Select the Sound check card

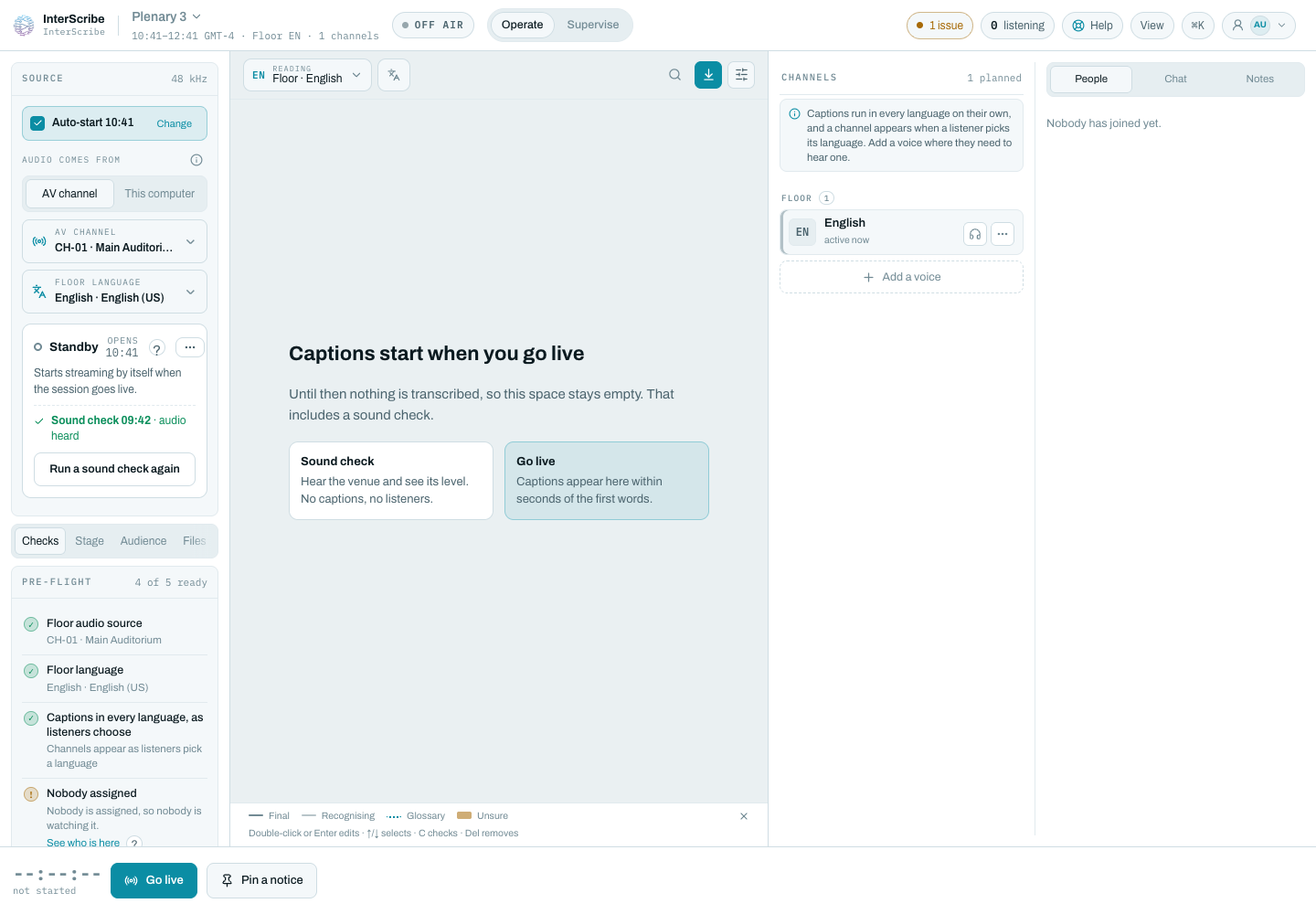tap(391, 481)
